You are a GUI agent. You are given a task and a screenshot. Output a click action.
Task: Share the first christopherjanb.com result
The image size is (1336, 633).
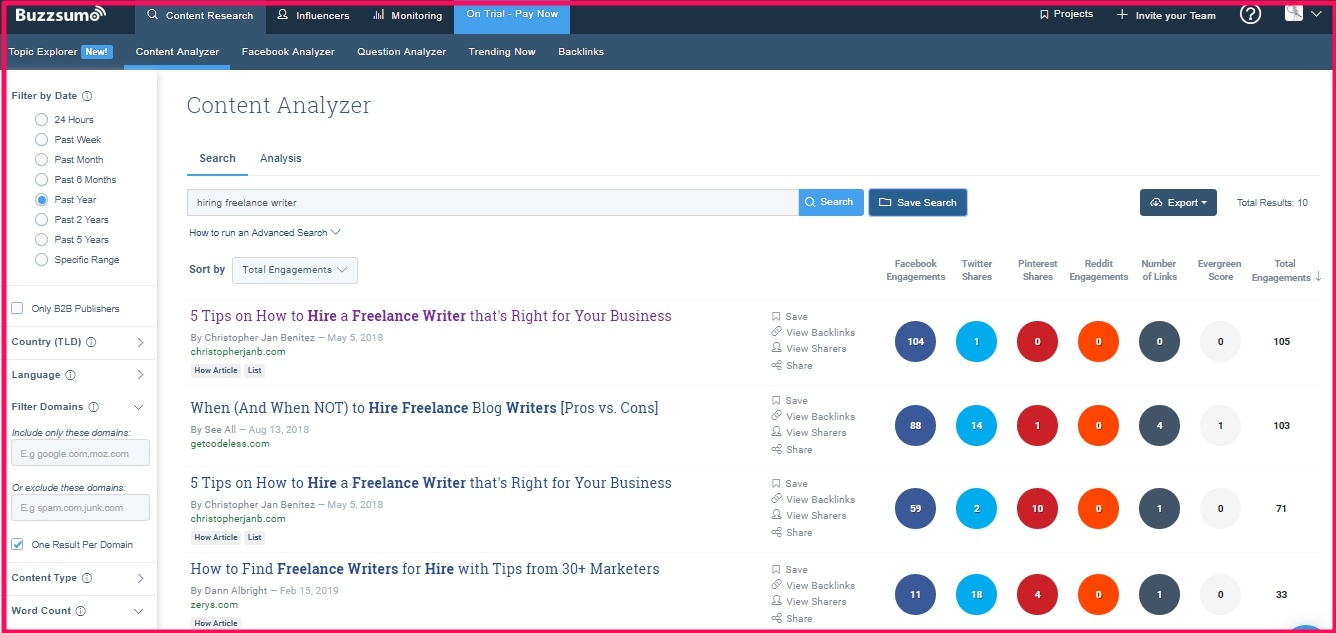click(x=792, y=365)
